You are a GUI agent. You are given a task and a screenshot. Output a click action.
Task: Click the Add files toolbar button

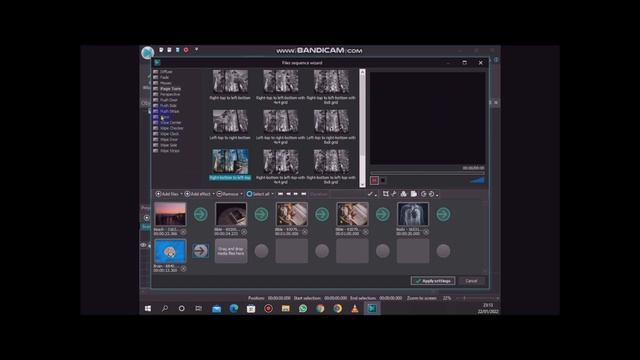[167, 194]
